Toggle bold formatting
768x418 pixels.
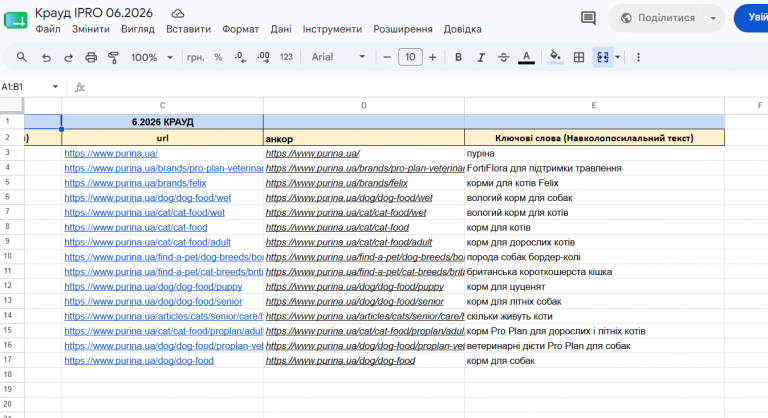(x=458, y=57)
